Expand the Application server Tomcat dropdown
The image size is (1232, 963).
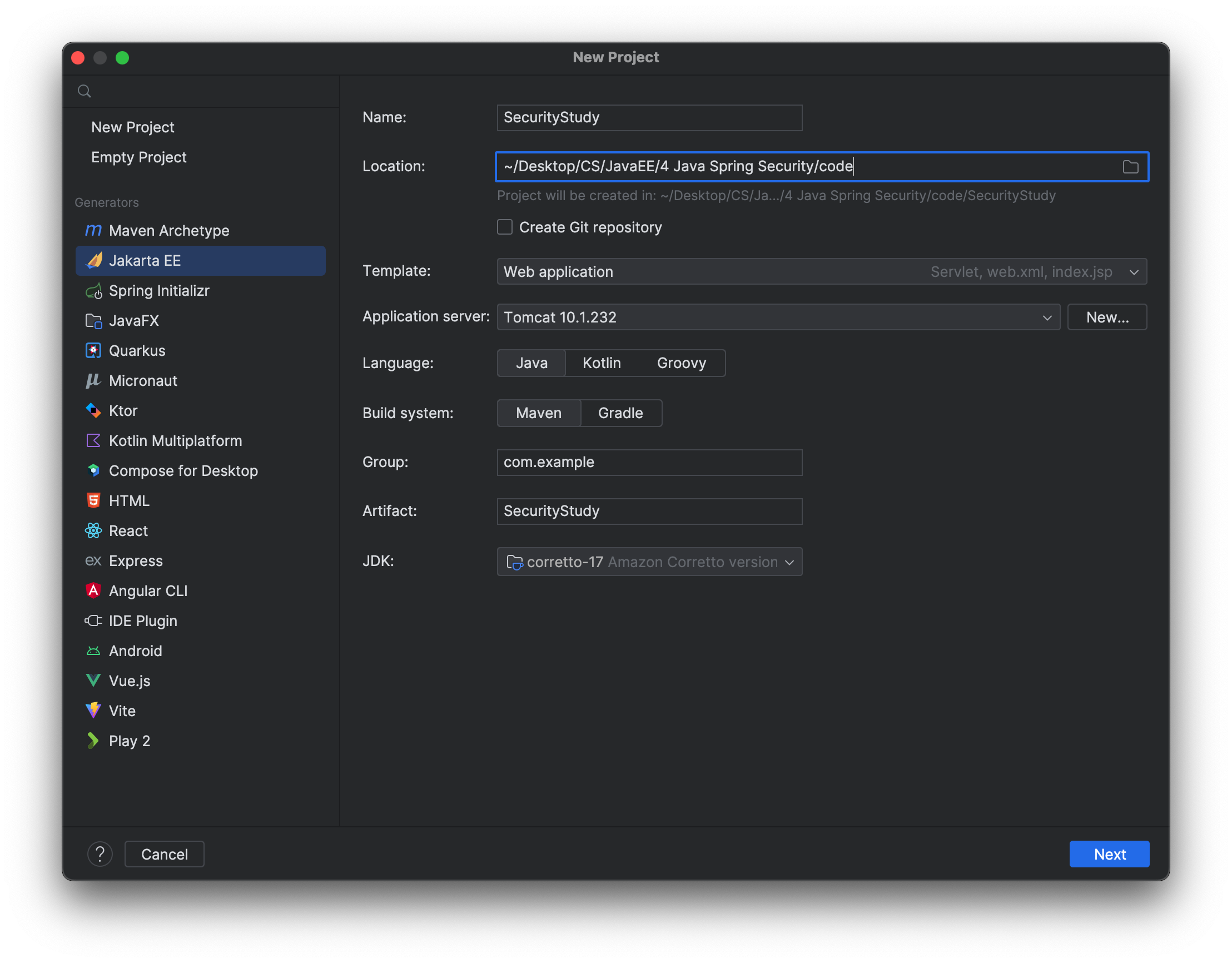1047,317
